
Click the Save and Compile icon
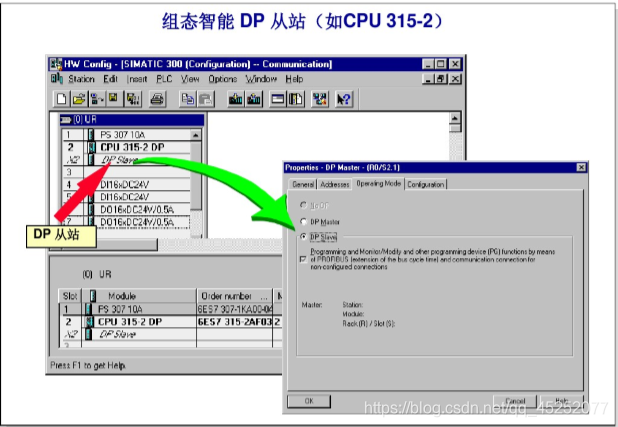tap(133, 99)
